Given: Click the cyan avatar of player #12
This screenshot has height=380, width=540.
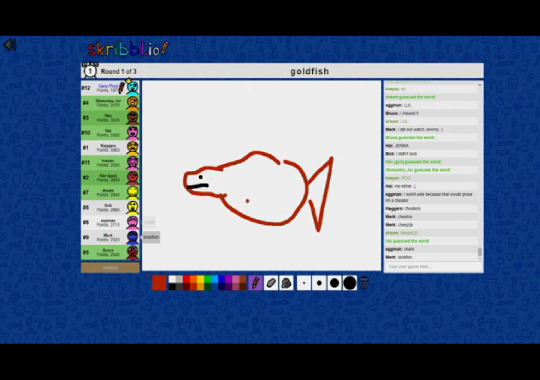Looking at the screenshot, I should pyautogui.click(x=133, y=88).
